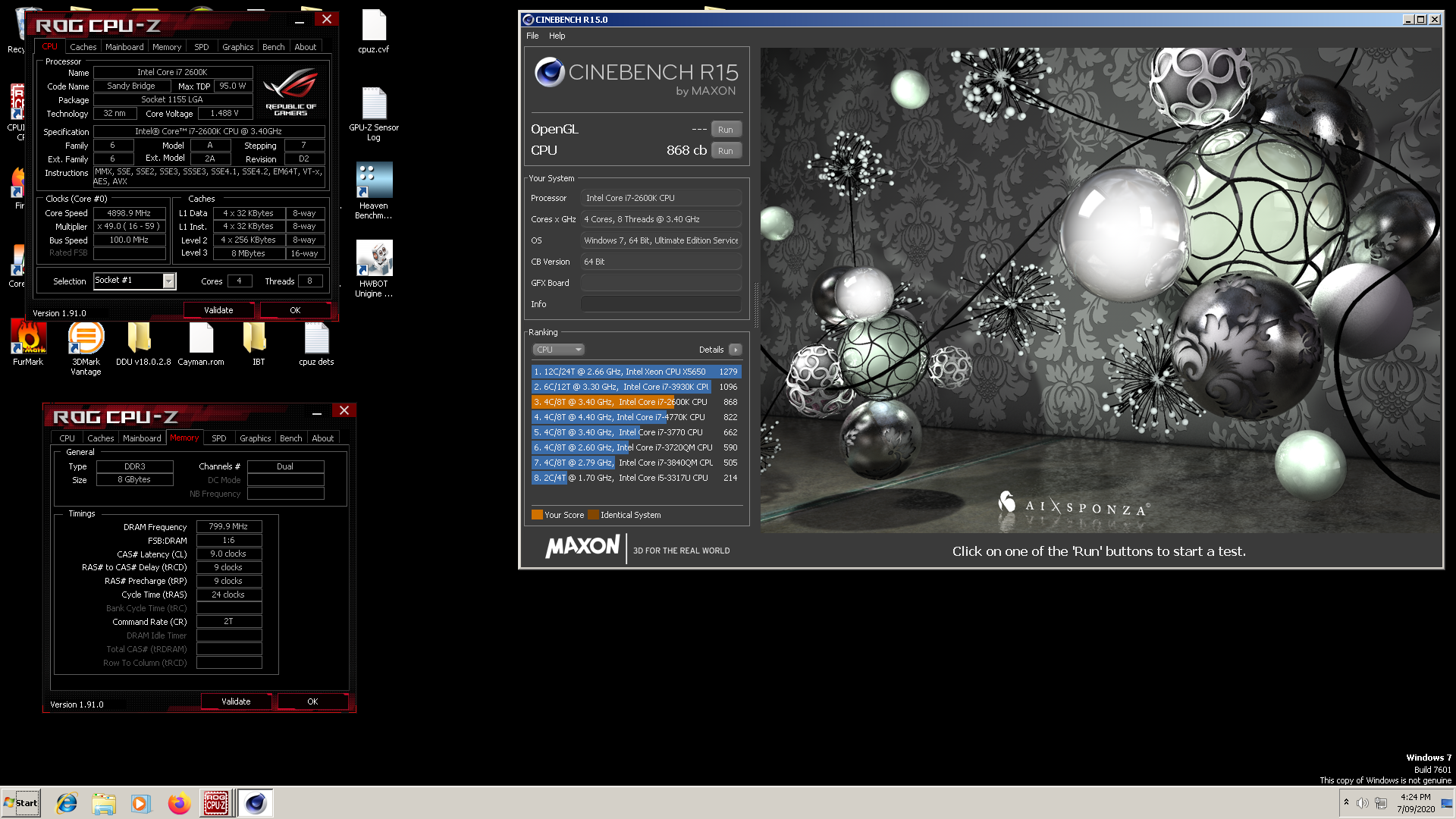The height and width of the screenshot is (819, 1456).
Task: Click OK in the top CPU-Z window
Action: click(295, 310)
